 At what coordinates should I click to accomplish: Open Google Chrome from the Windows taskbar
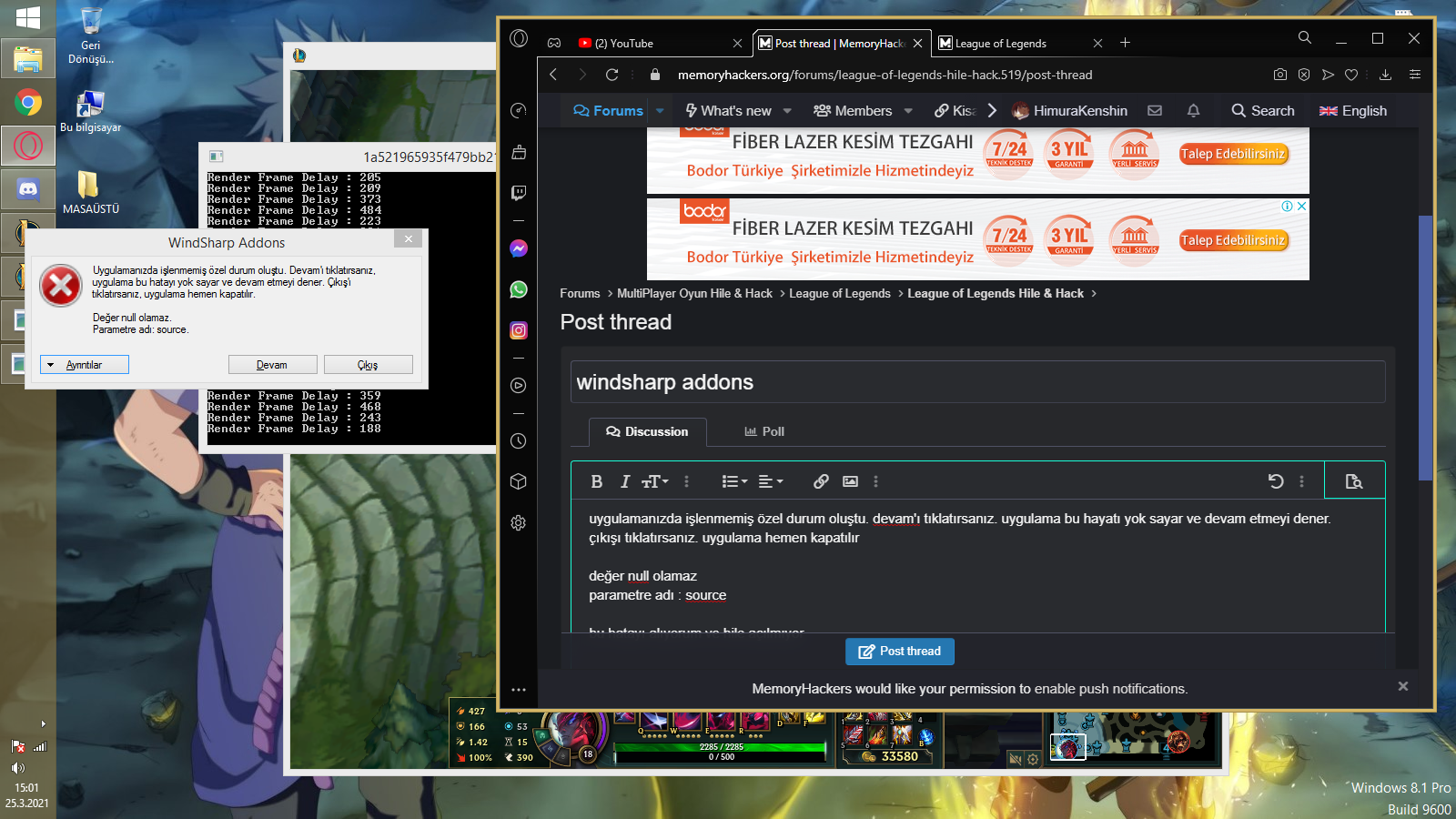tap(28, 102)
